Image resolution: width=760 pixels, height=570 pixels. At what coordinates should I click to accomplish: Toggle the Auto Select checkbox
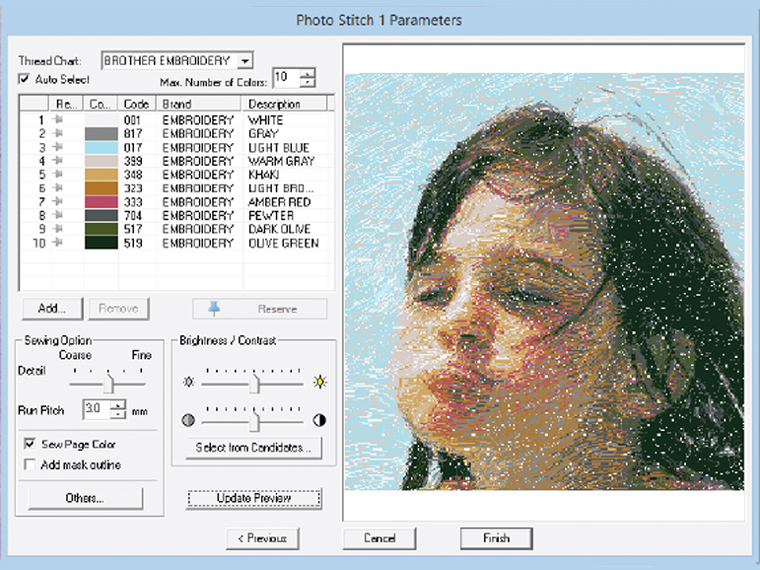(24, 79)
